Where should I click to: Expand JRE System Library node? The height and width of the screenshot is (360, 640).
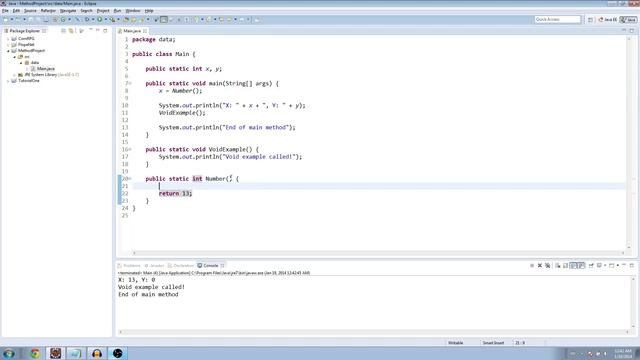tap(15, 75)
